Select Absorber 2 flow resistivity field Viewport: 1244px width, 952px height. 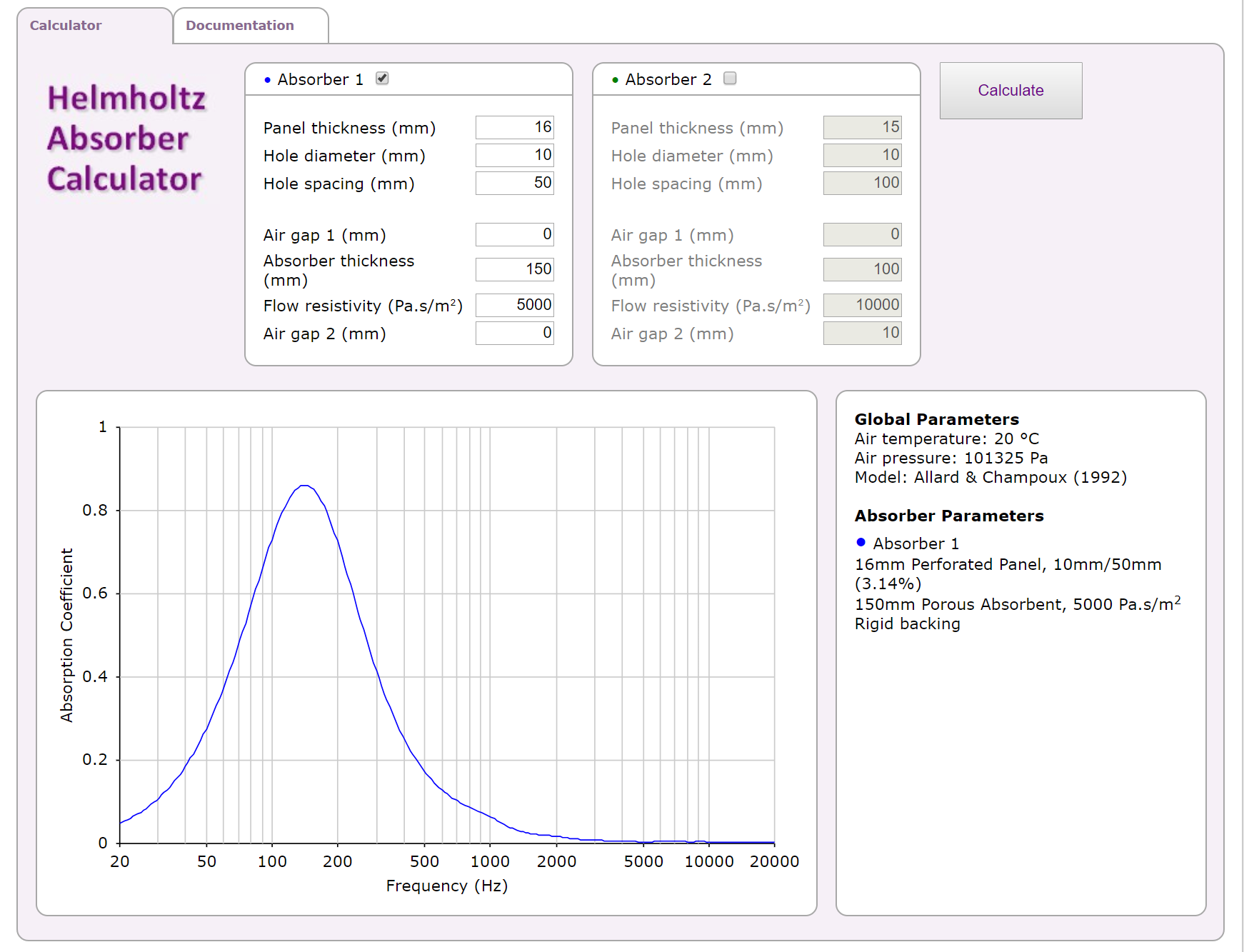[x=863, y=305]
